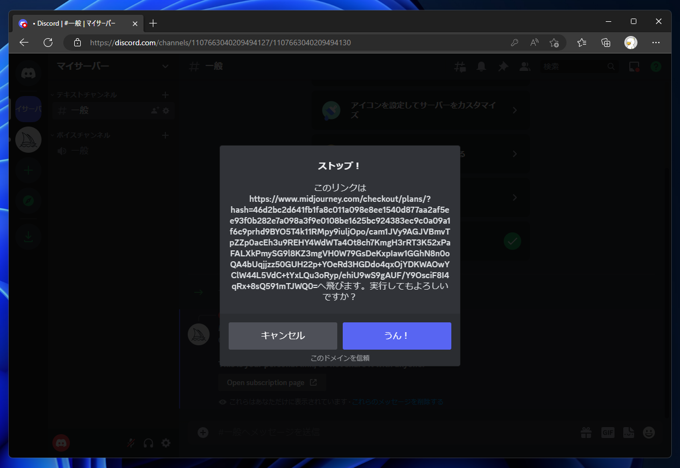Collapse the ボイスチャンネル category
This screenshot has width=680, height=468.
82,135
